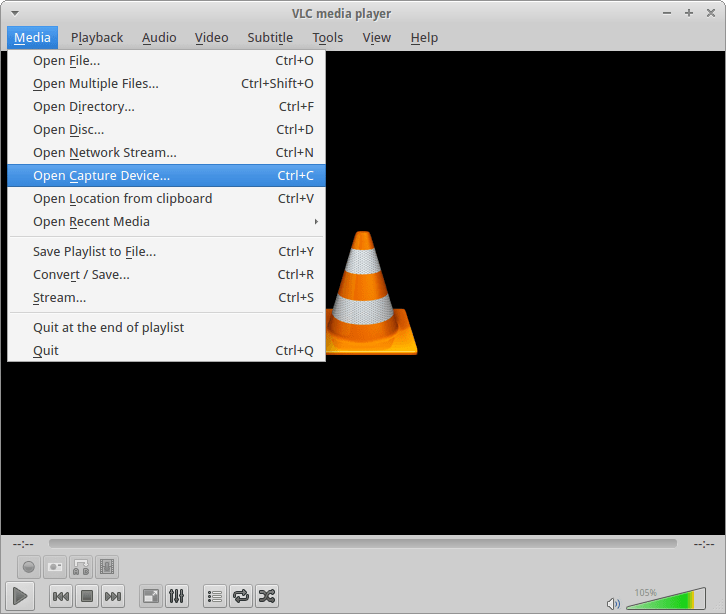Expand Open Recent Media submenu
This screenshot has height=614, width=726.
[167, 222]
